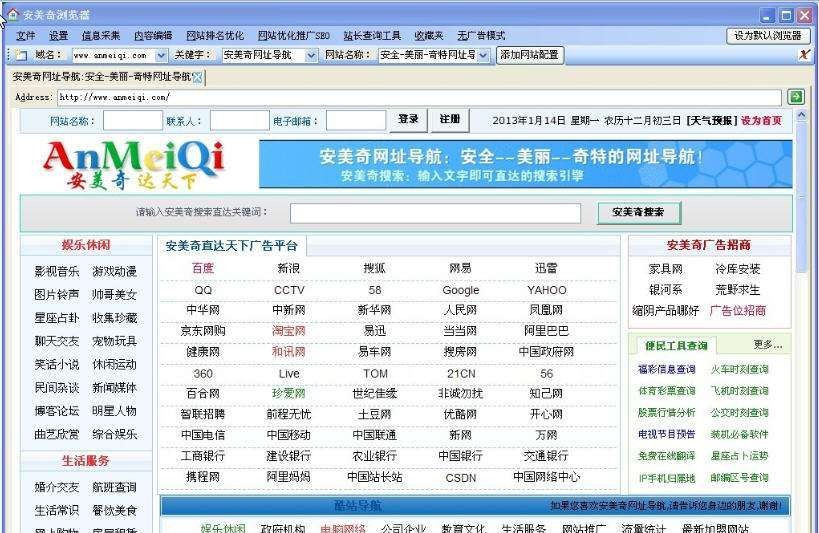Click the 设为首页 link
Image resolution: width=819 pixels, height=533 pixels.
761,121
